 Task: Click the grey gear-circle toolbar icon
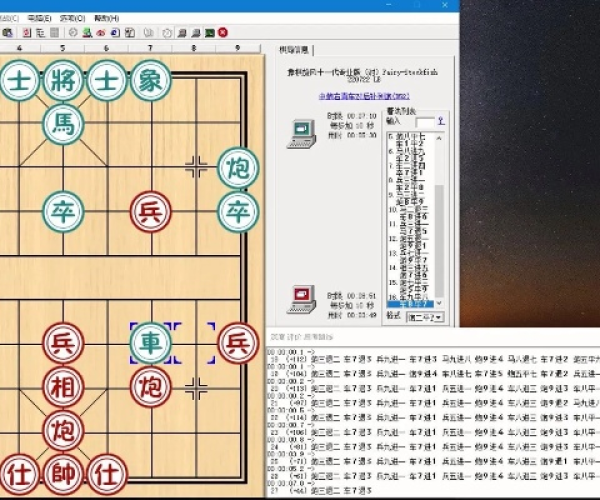pos(73,33)
